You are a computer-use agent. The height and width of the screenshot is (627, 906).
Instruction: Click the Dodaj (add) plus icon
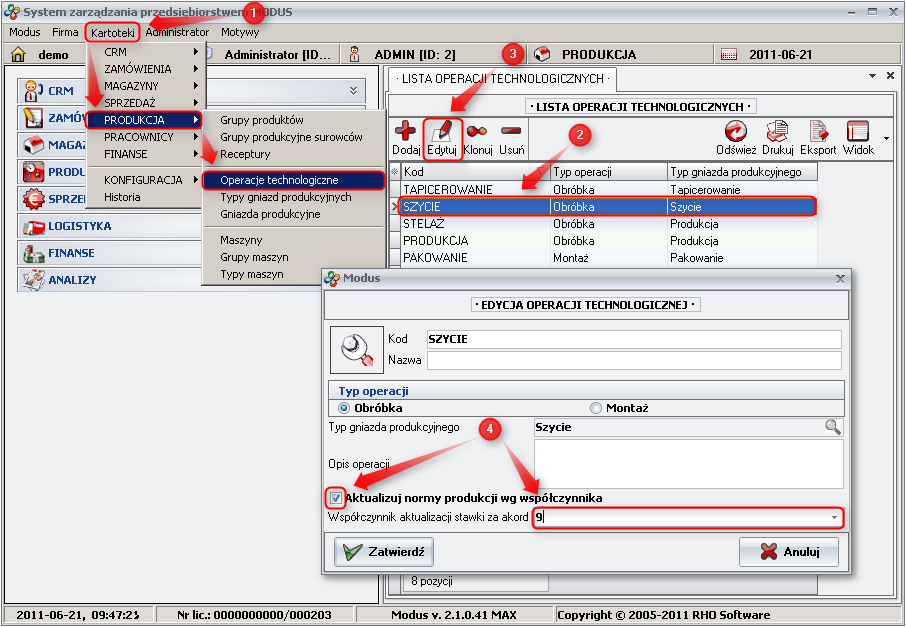click(406, 131)
